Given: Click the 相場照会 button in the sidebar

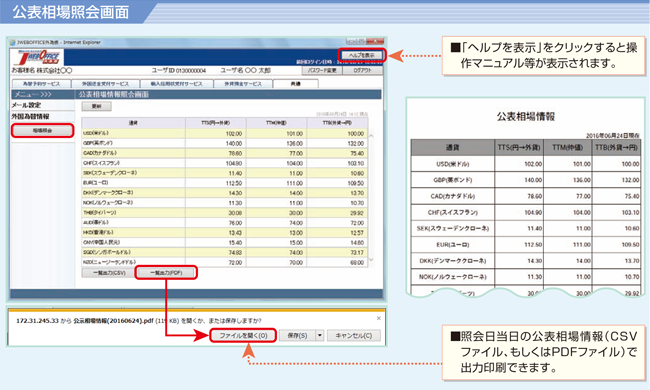Looking at the screenshot, I should tap(42, 131).
